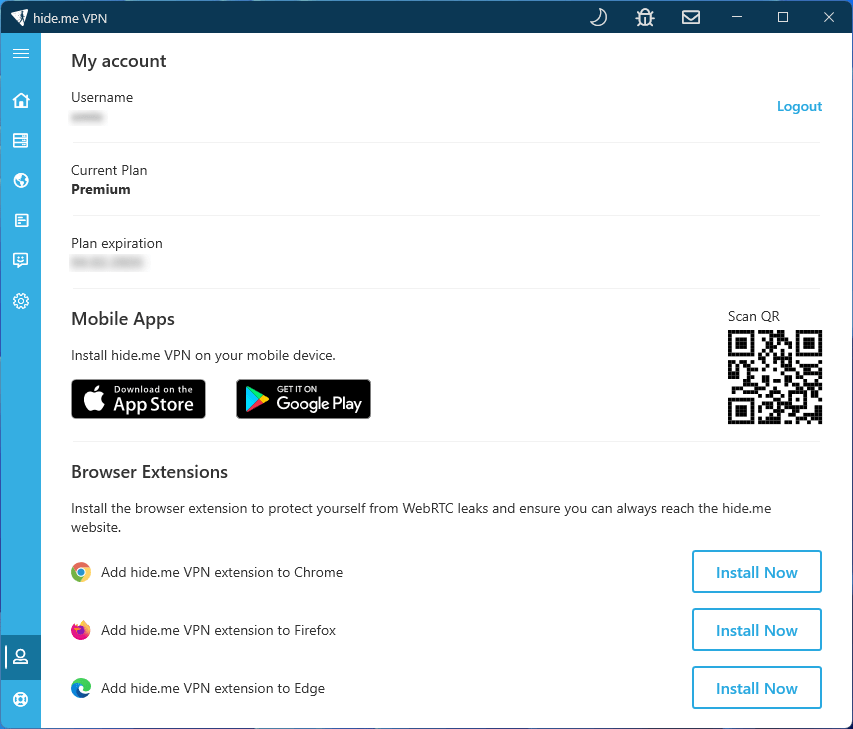Click 'Add hide.me VPN extension to Chrome' text
This screenshot has height=729, width=853.
222,572
